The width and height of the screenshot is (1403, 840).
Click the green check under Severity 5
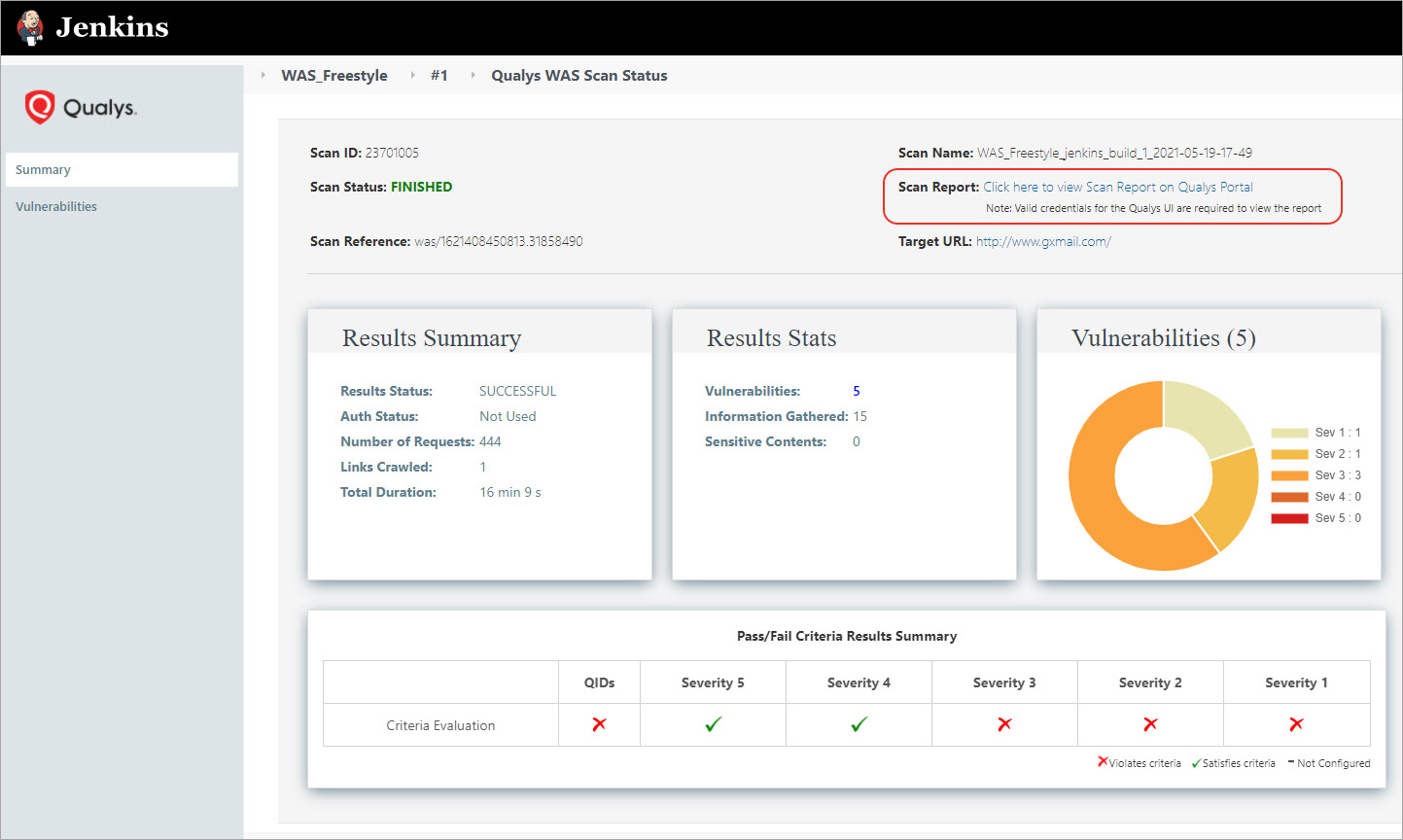713,724
